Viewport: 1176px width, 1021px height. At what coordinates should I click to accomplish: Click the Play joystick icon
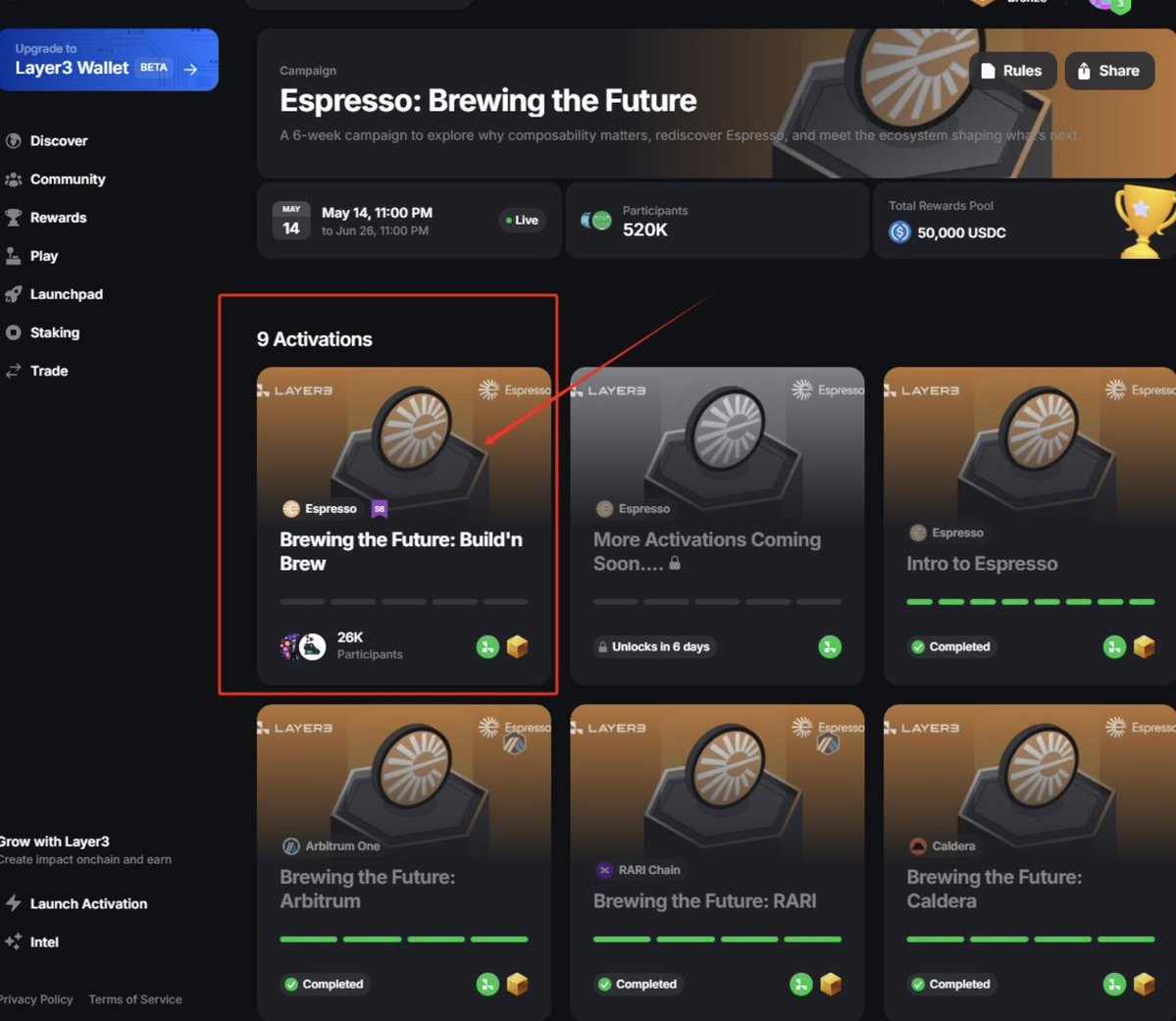point(13,256)
